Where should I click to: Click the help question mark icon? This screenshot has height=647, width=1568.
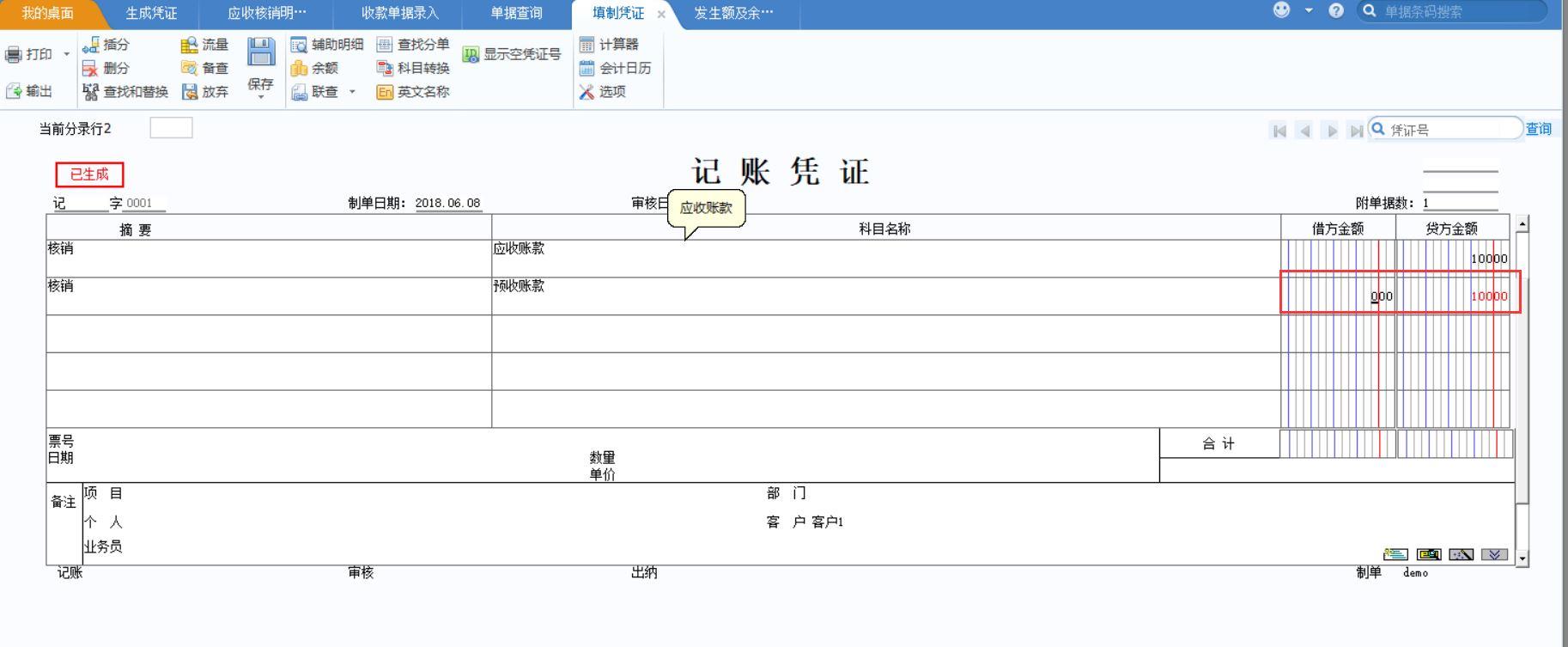[1336, 11]
